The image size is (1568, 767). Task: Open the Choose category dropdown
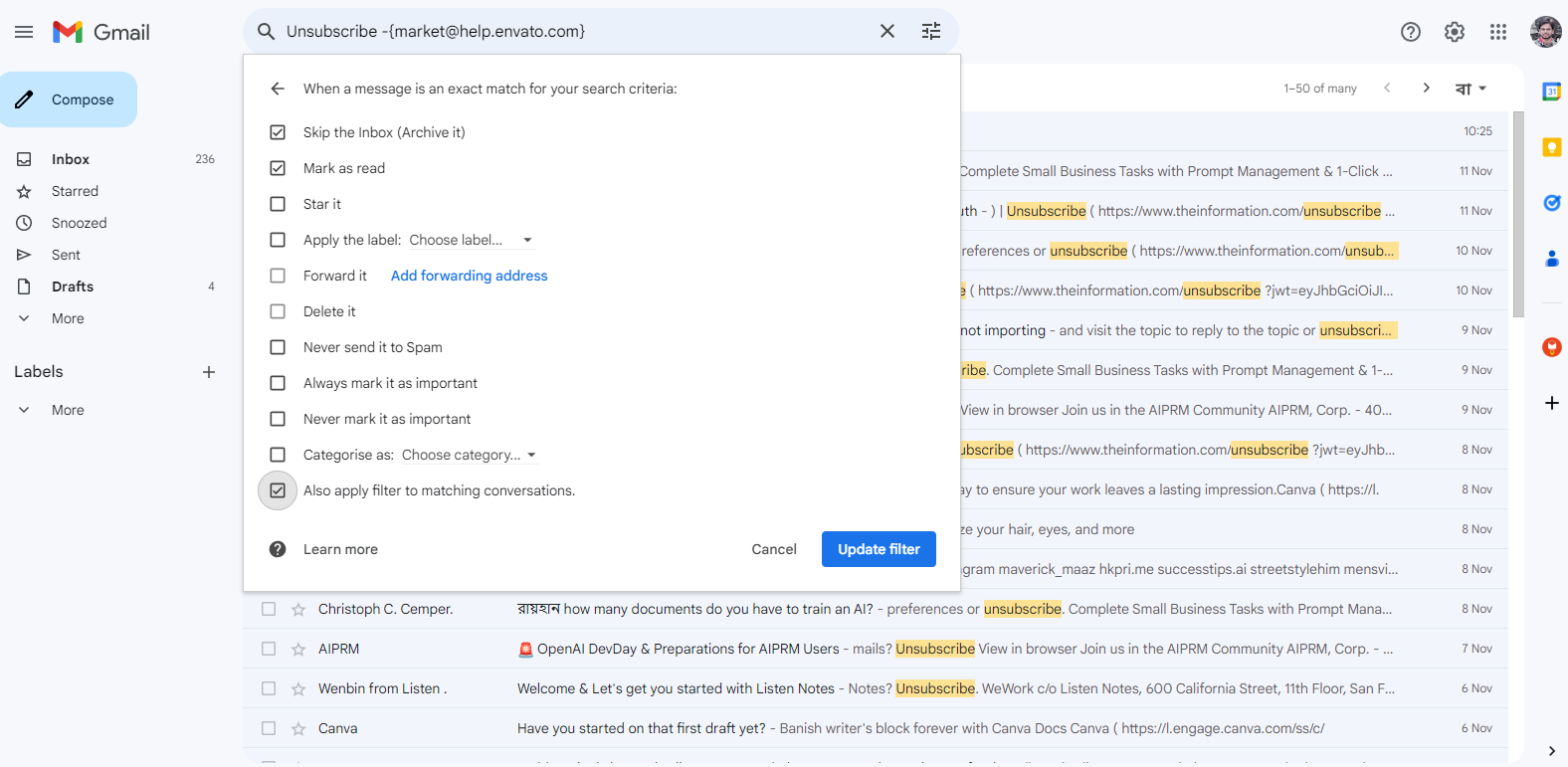click(470, 455)
